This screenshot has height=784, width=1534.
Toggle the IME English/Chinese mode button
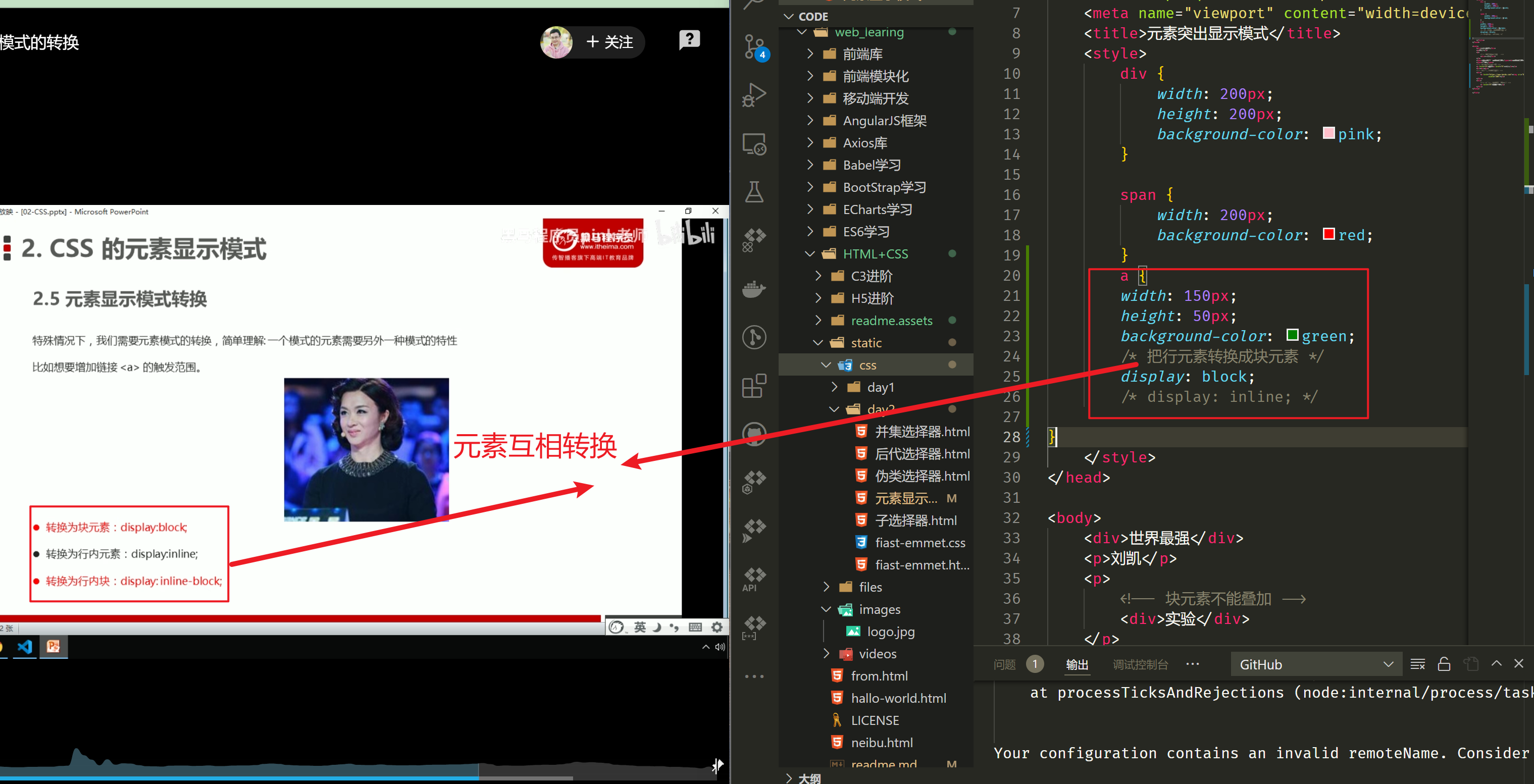(x=640, y=627)
